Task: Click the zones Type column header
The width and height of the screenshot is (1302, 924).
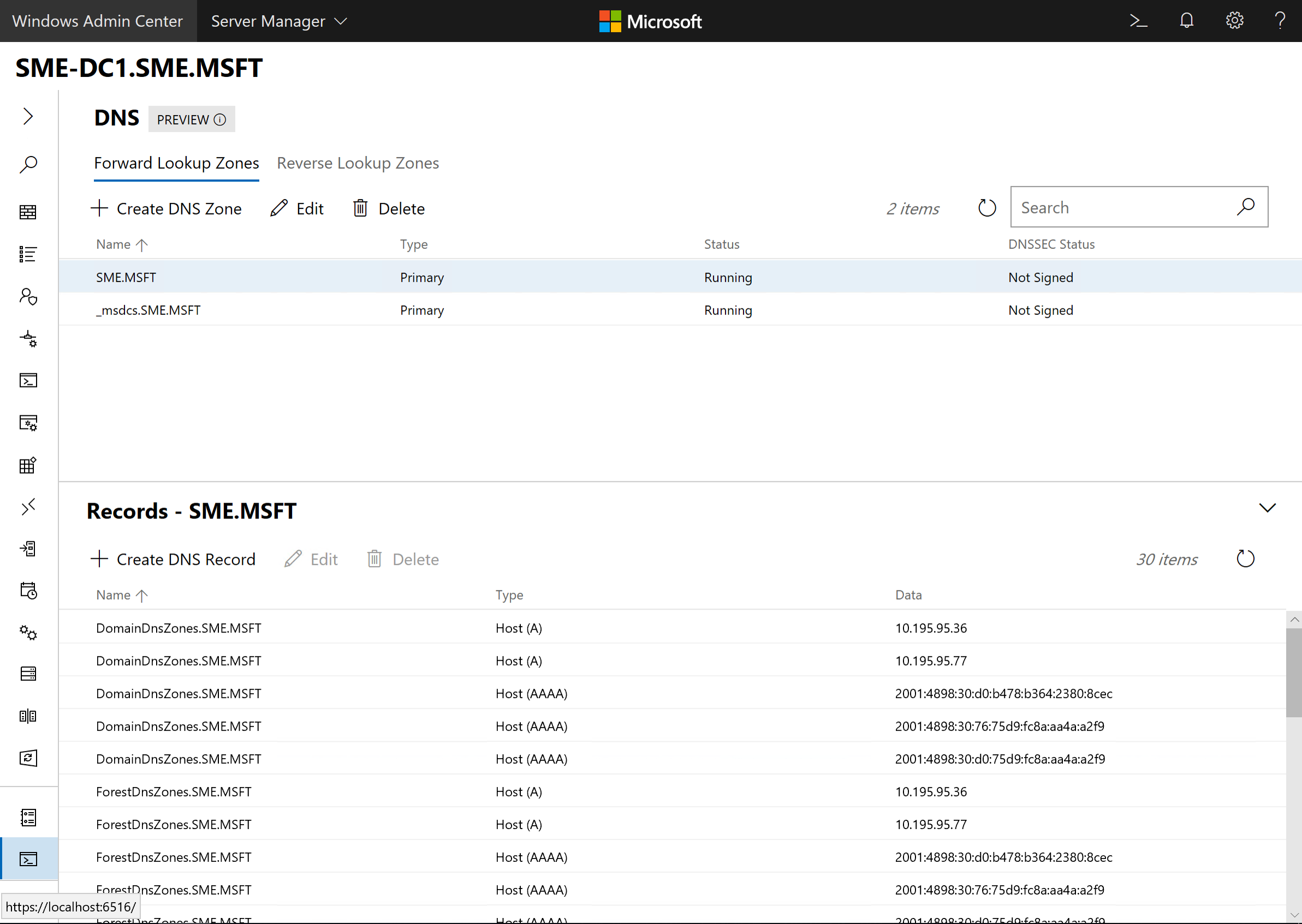Action: [x=414, y=244]
